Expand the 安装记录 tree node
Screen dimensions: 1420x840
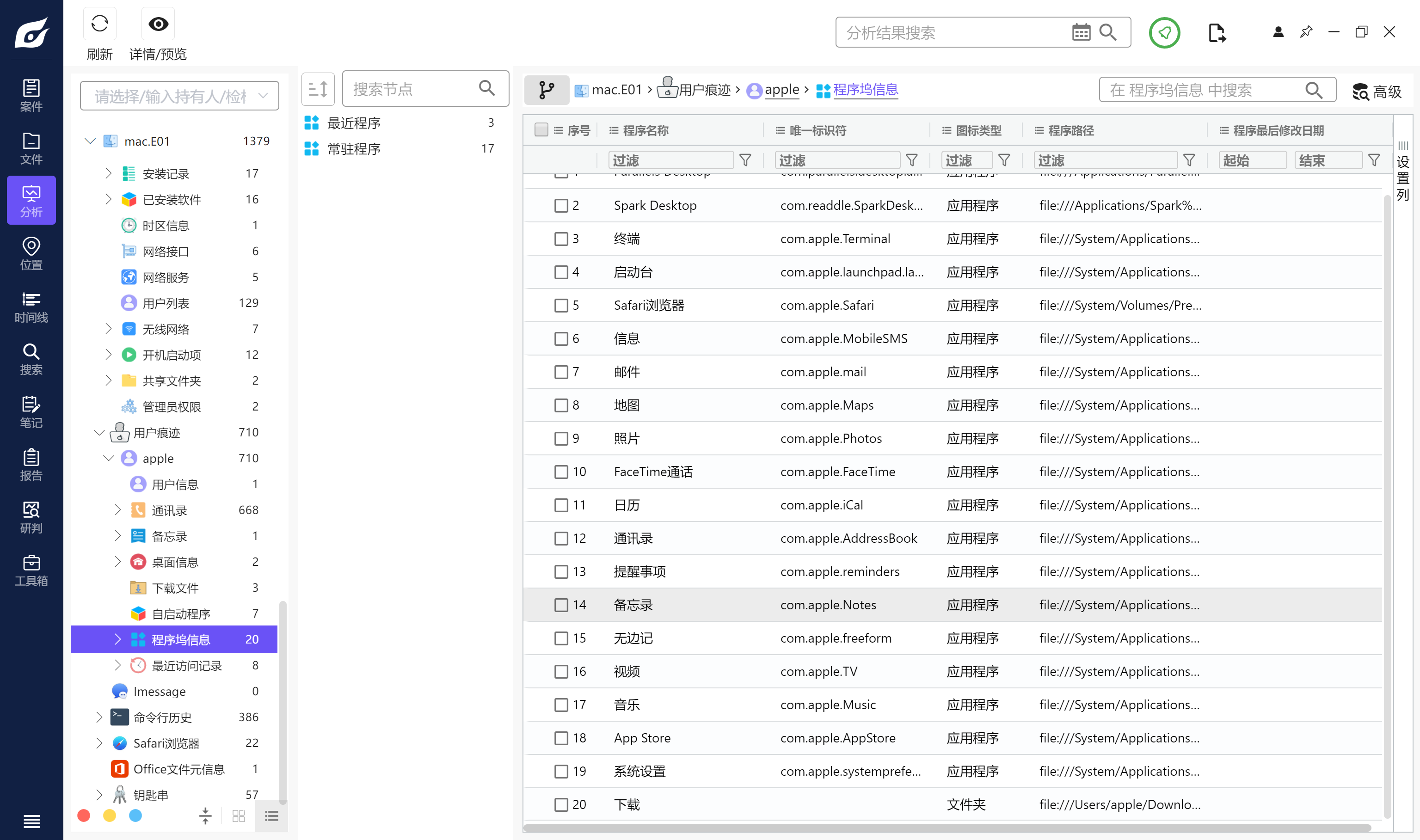click(109, 173)
